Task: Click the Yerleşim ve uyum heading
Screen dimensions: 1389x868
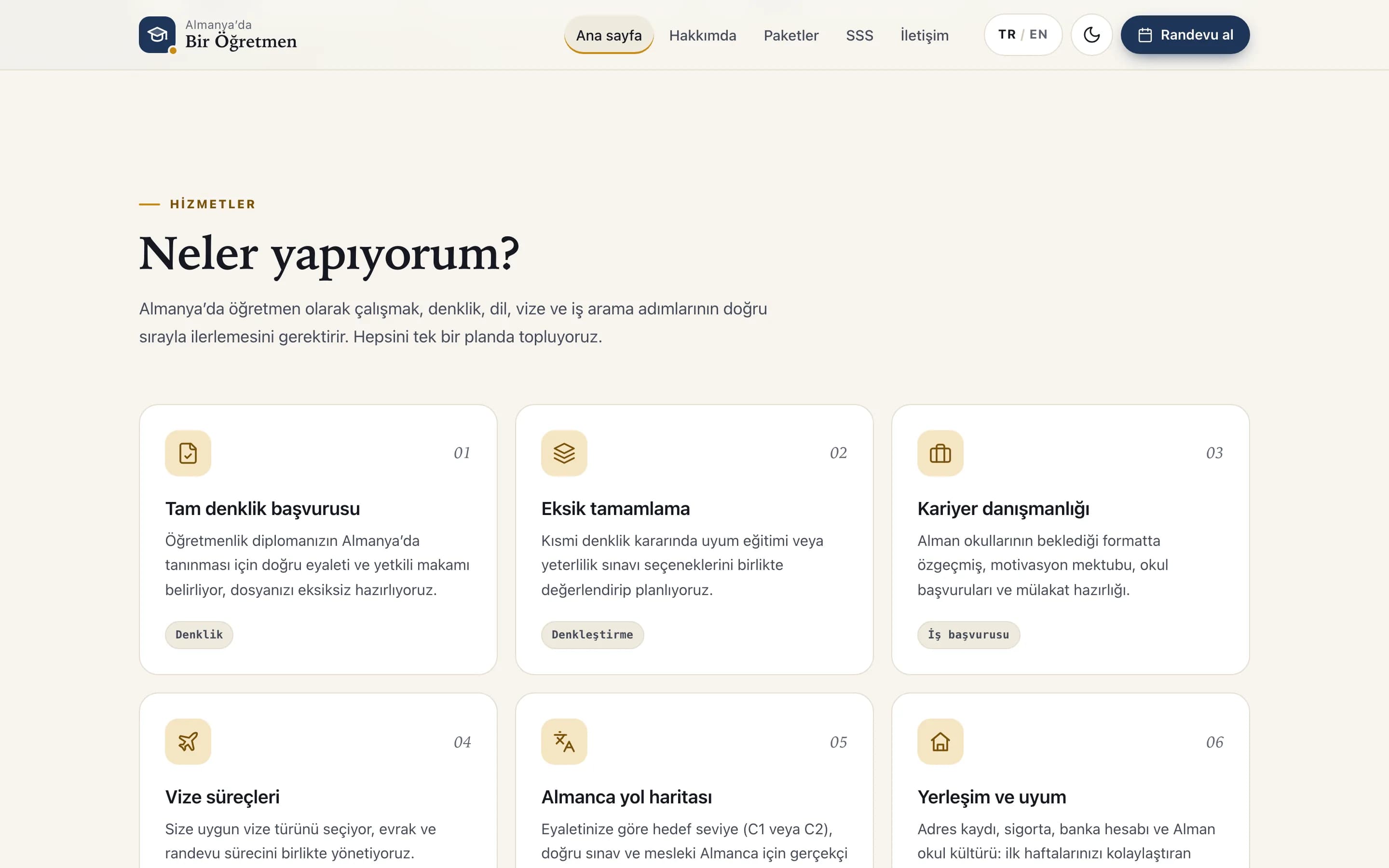Action: click(x=991, y=798)
